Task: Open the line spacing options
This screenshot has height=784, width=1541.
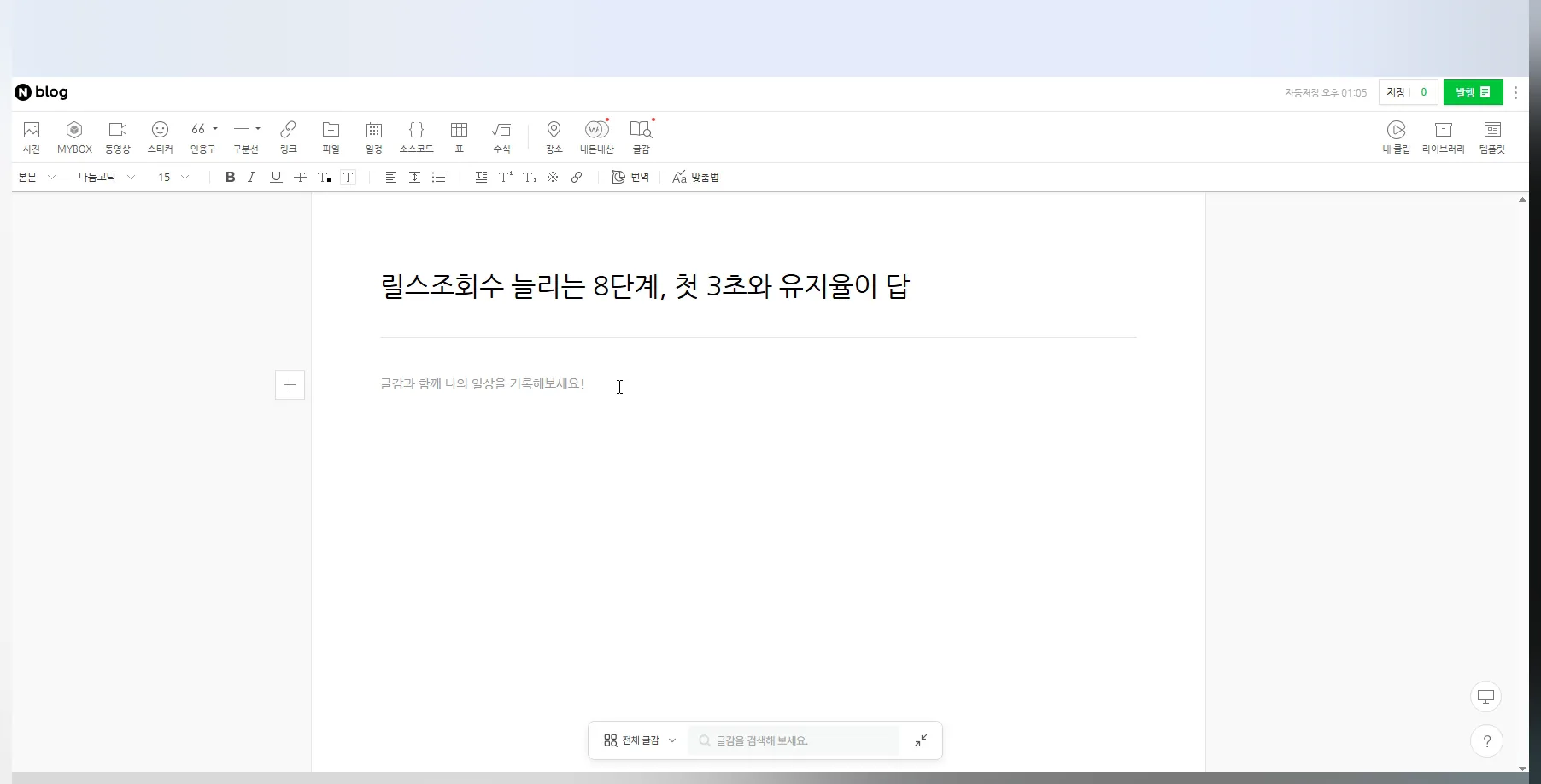Action: click(x=414, y=177)
